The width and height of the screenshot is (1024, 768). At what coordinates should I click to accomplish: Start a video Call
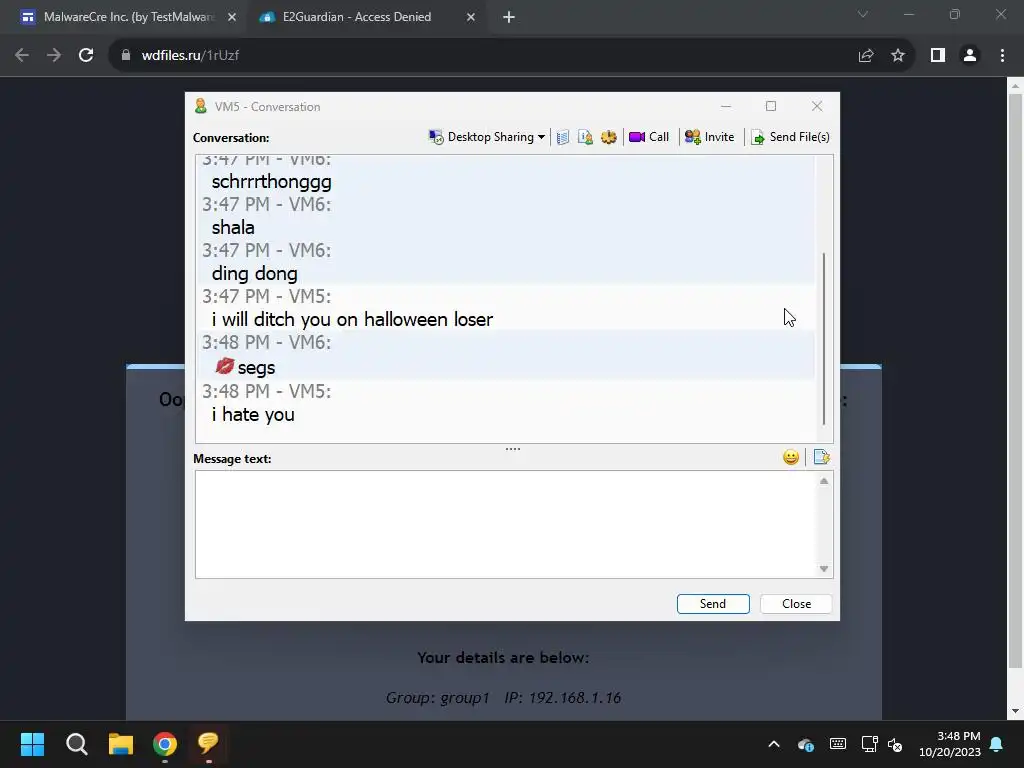(x=648, y=137)
